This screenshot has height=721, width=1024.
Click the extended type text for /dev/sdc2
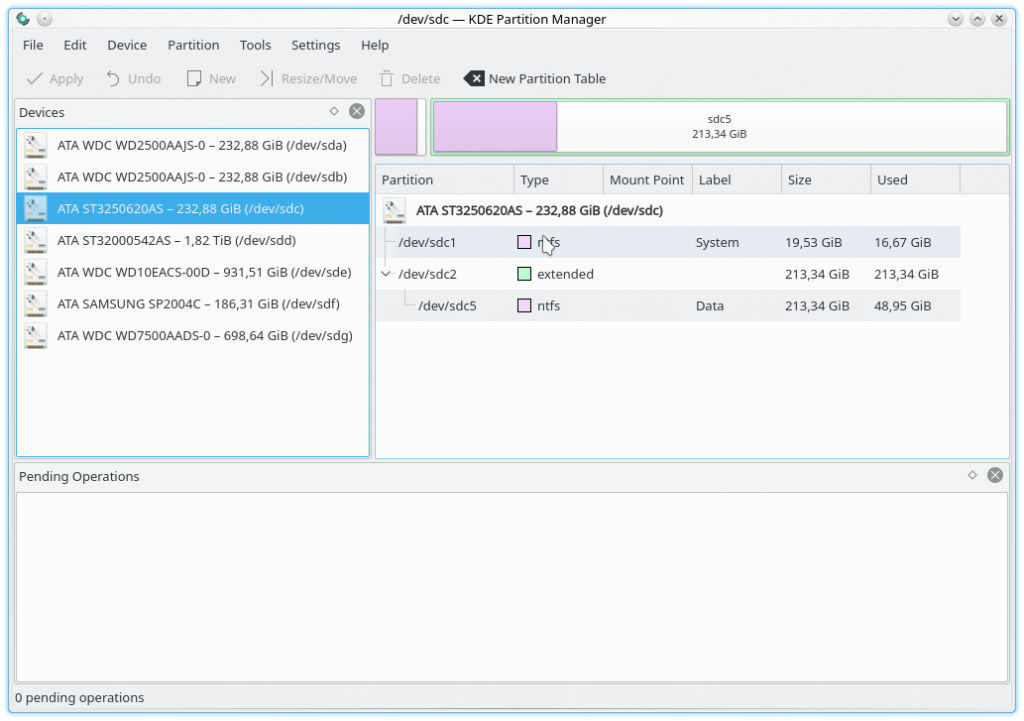565,274
